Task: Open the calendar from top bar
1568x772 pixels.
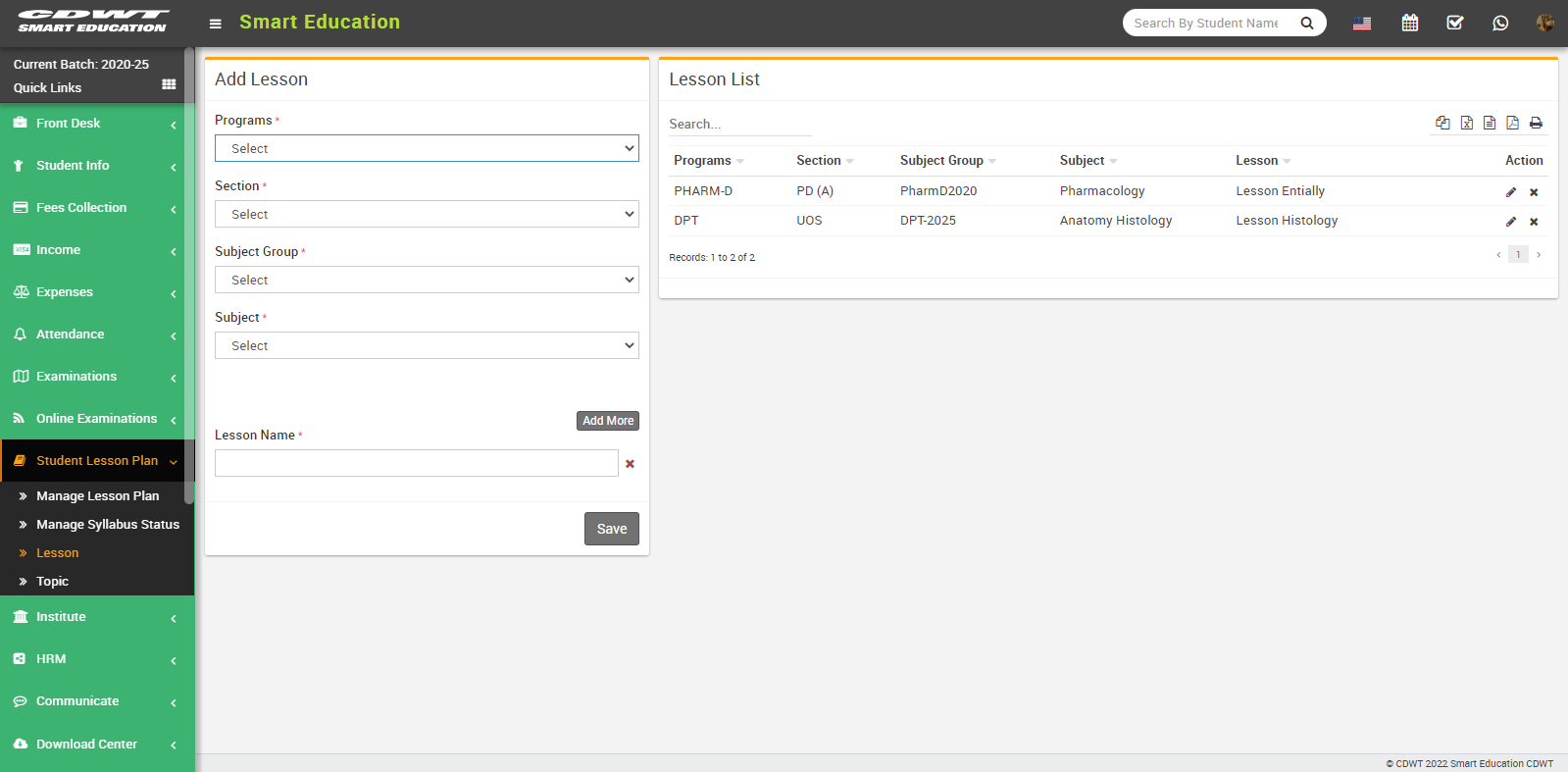Action: tap(1410, 23)
